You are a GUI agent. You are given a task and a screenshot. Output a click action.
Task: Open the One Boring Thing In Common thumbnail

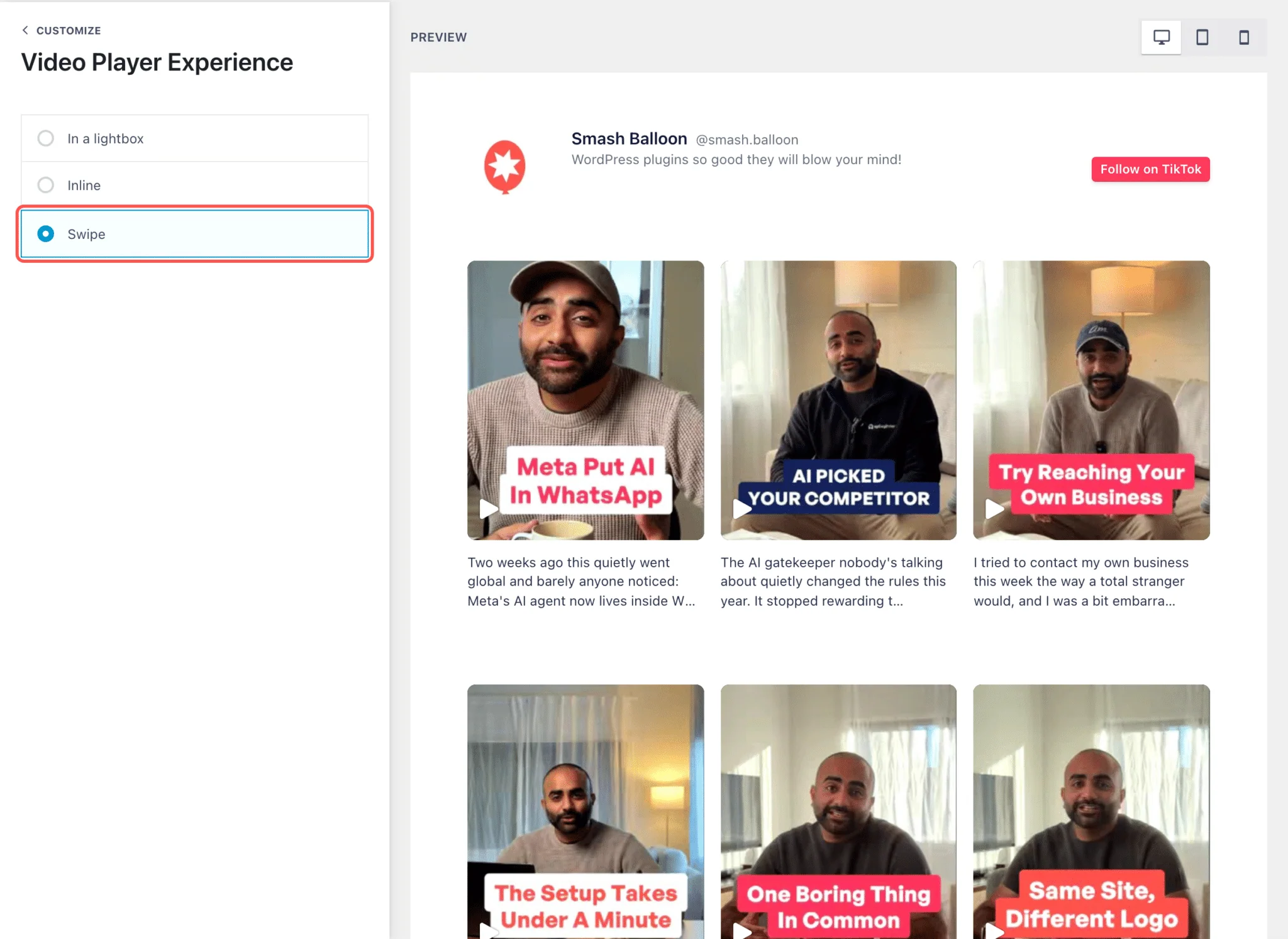pos(838,811)
